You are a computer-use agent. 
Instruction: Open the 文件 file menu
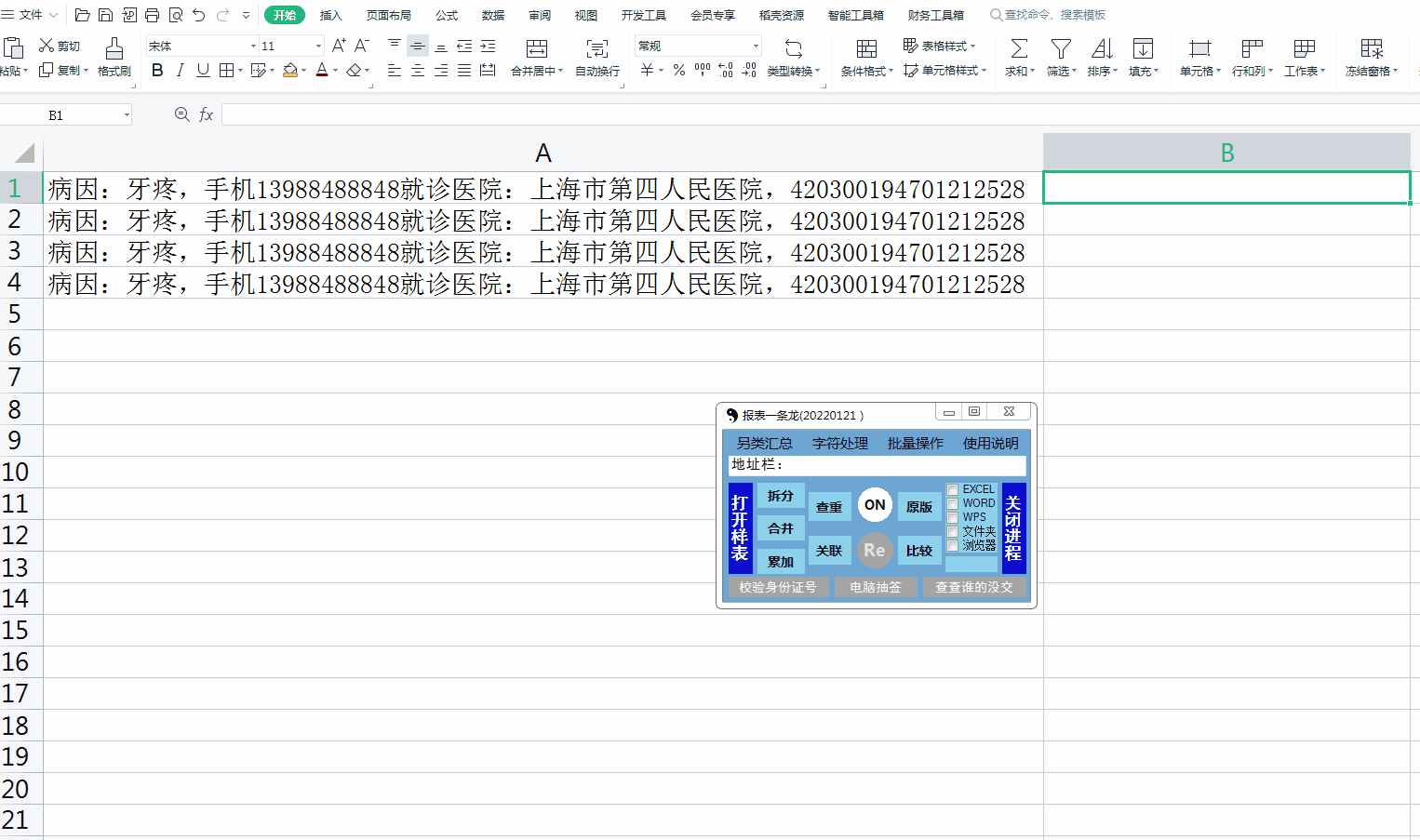[x=30, y=15]
